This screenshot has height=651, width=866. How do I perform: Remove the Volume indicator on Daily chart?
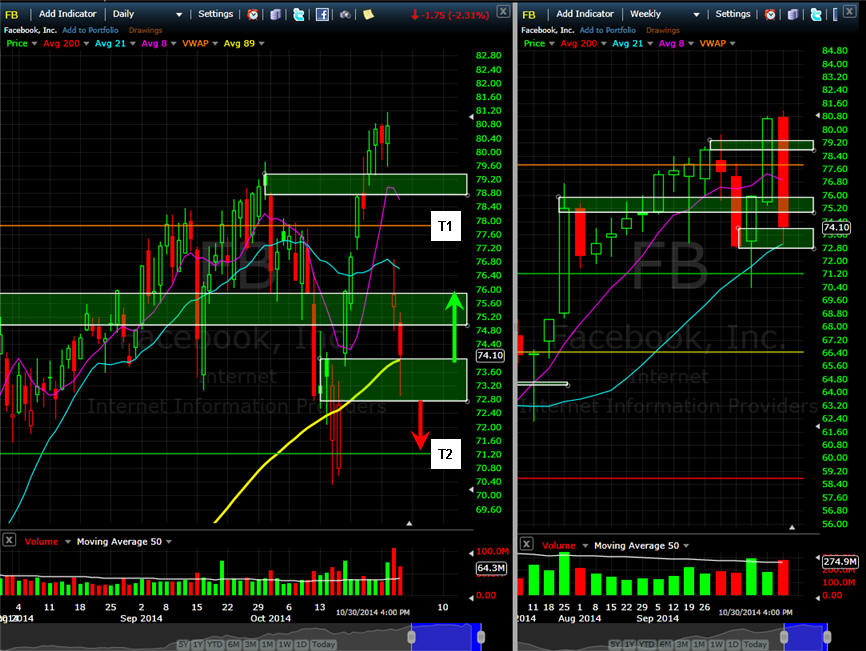pyautogui.click(x=9, y=539)
